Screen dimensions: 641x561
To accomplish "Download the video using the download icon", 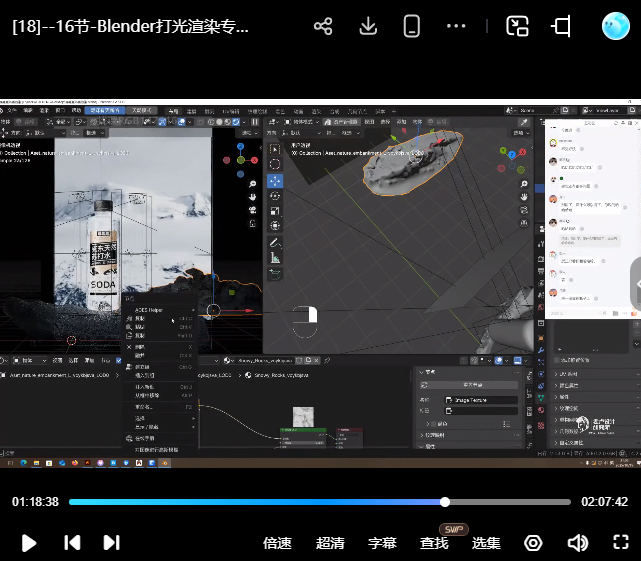I will click(368, 27).
